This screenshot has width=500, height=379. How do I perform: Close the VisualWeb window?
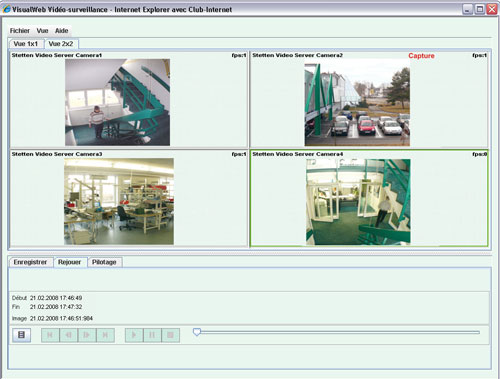[492, 9]
